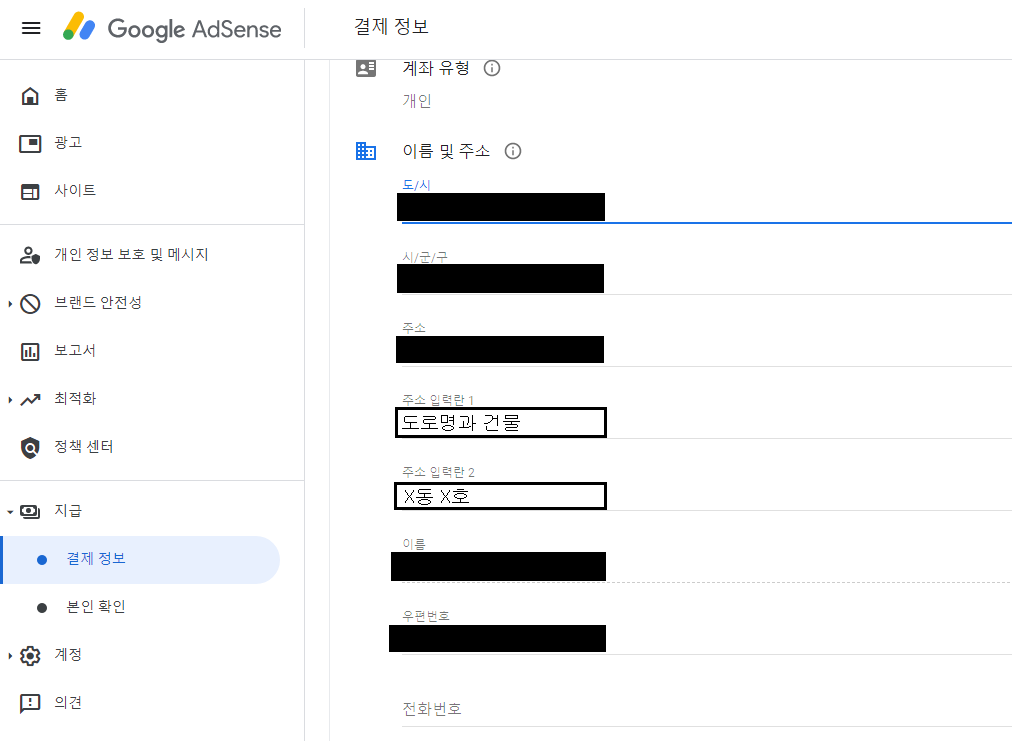Image resolution: width=1012 pixels, height=741 pixels.
Task: Expand the 최적화 section arrow
Action: coord(10,400)
